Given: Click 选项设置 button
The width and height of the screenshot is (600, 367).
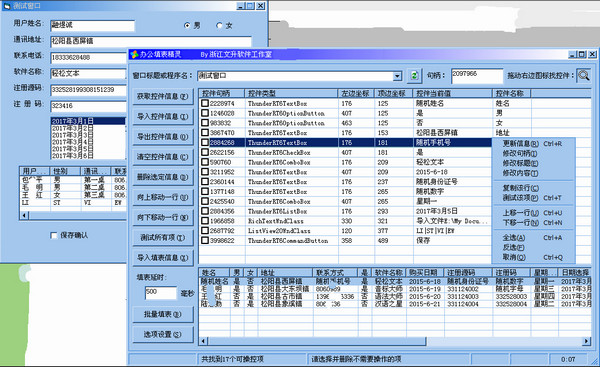Looking at the screenshot, I should pyautogui.click(x=163, y=334).
